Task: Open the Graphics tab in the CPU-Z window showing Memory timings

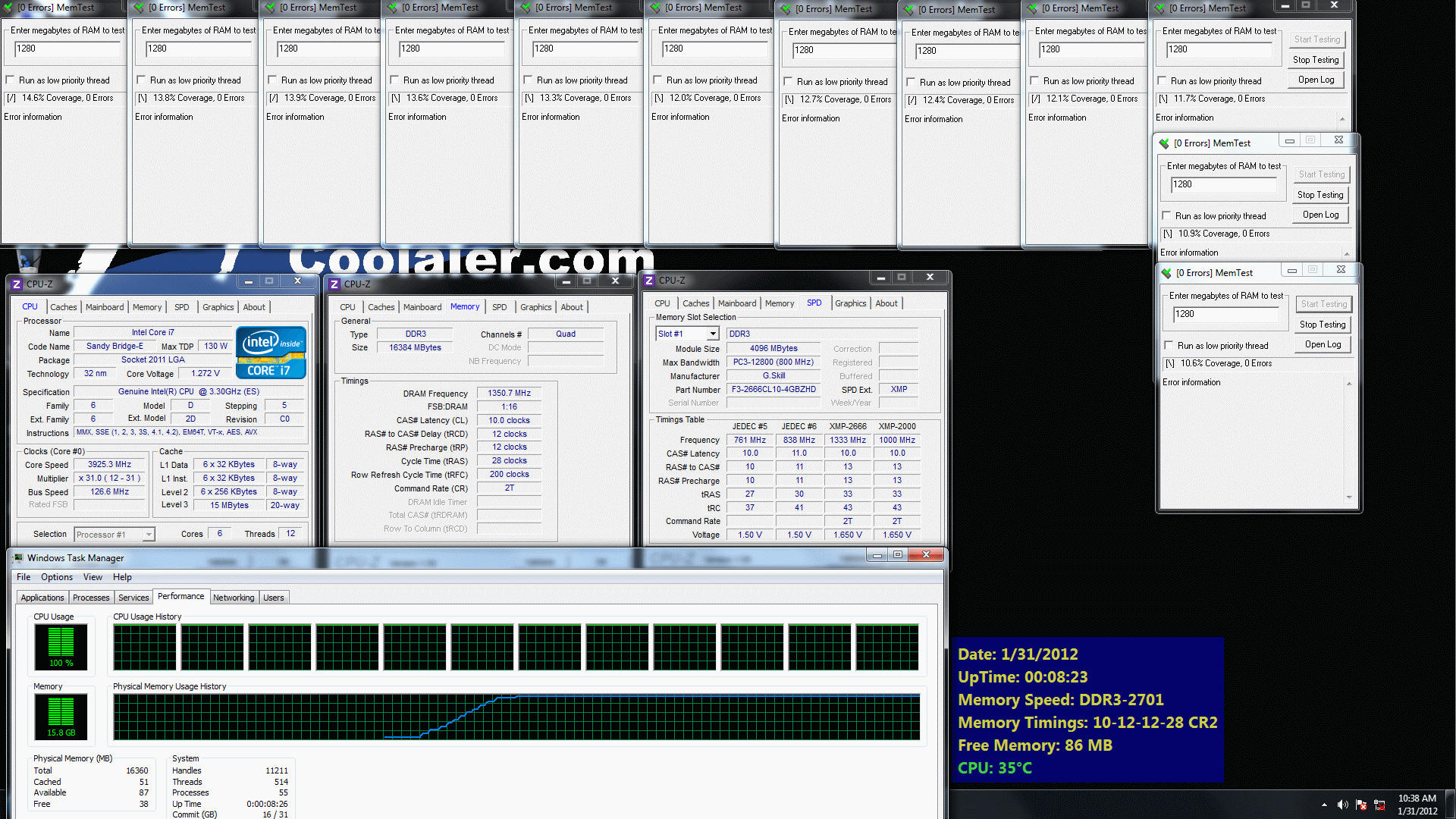Action: (x=535, y=307)
